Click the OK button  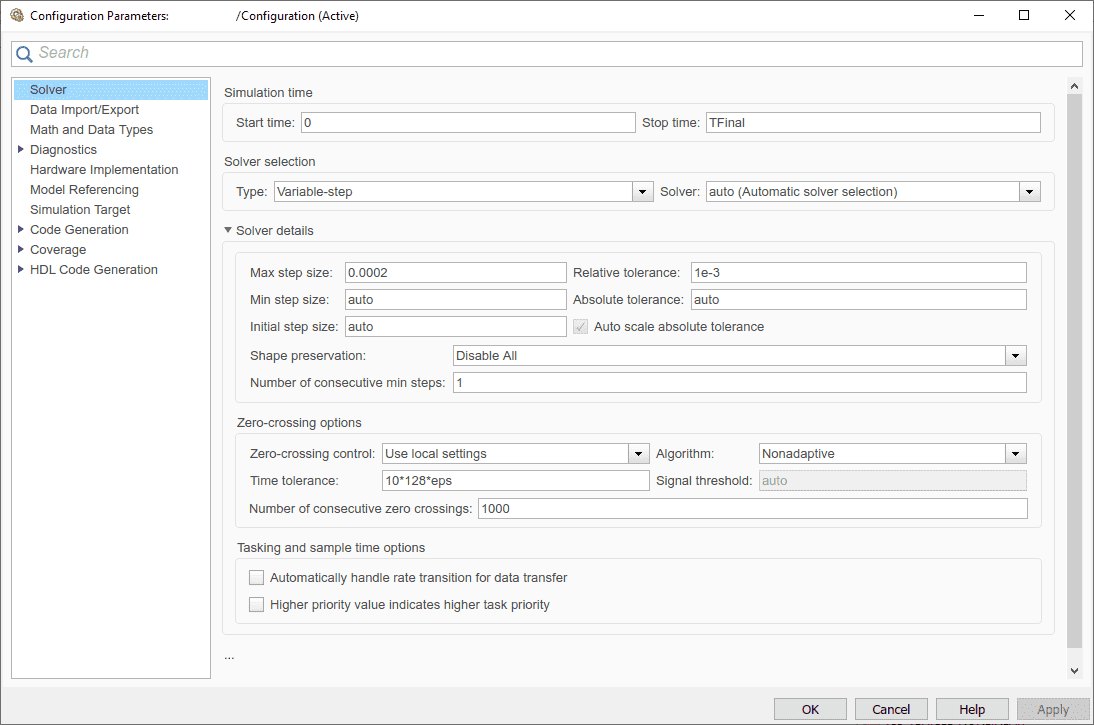tap(810, 709)
